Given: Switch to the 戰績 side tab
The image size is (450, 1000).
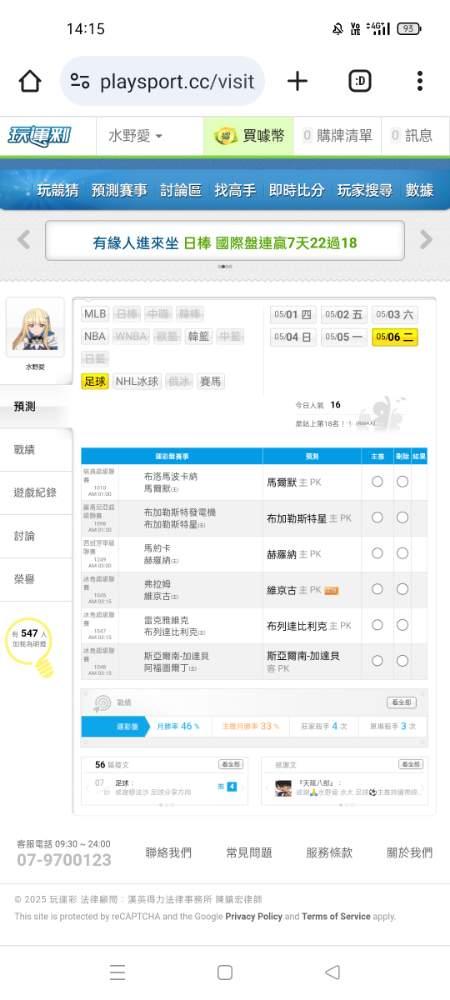Looking at the screenshot, I should (x=24, y=450).
